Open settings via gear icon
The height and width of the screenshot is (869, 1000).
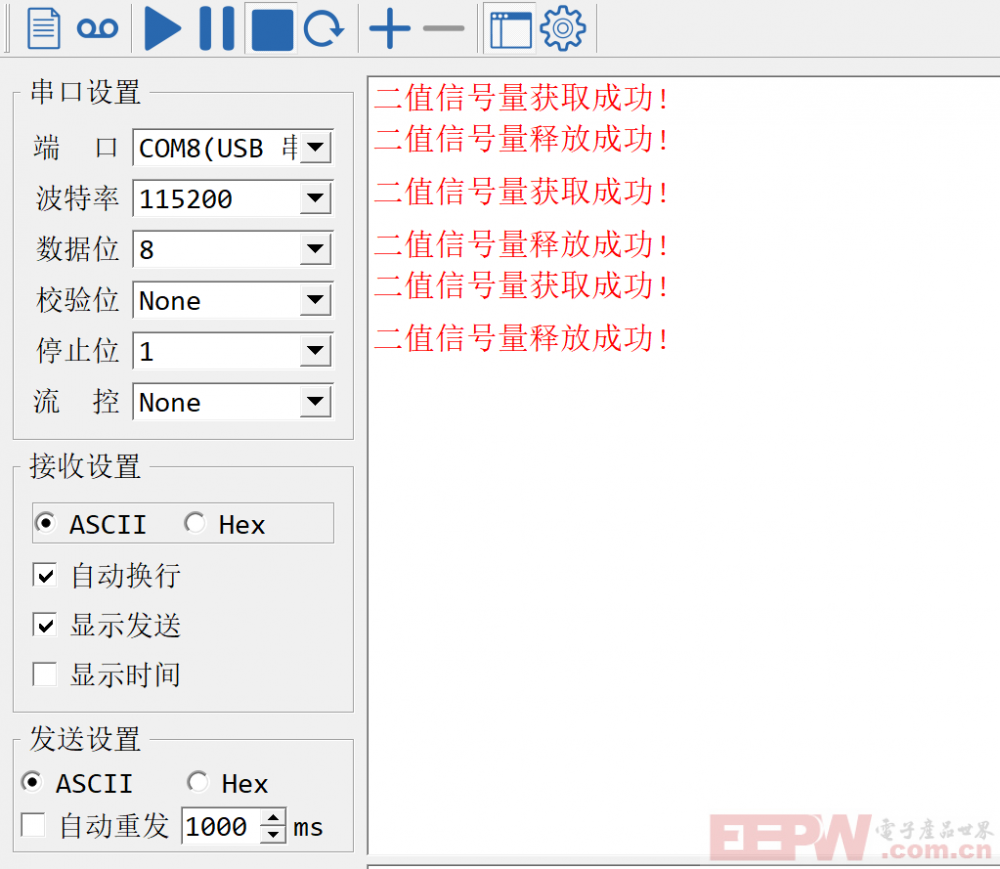point(562,29)
